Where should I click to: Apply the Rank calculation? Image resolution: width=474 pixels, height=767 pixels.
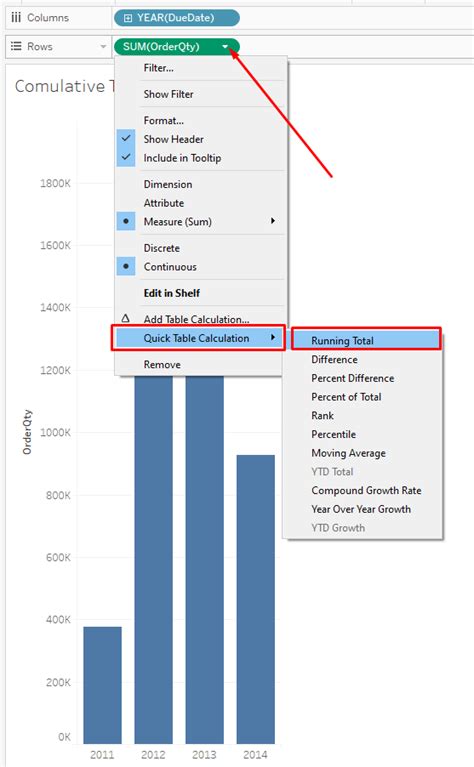tap(322, 415)
